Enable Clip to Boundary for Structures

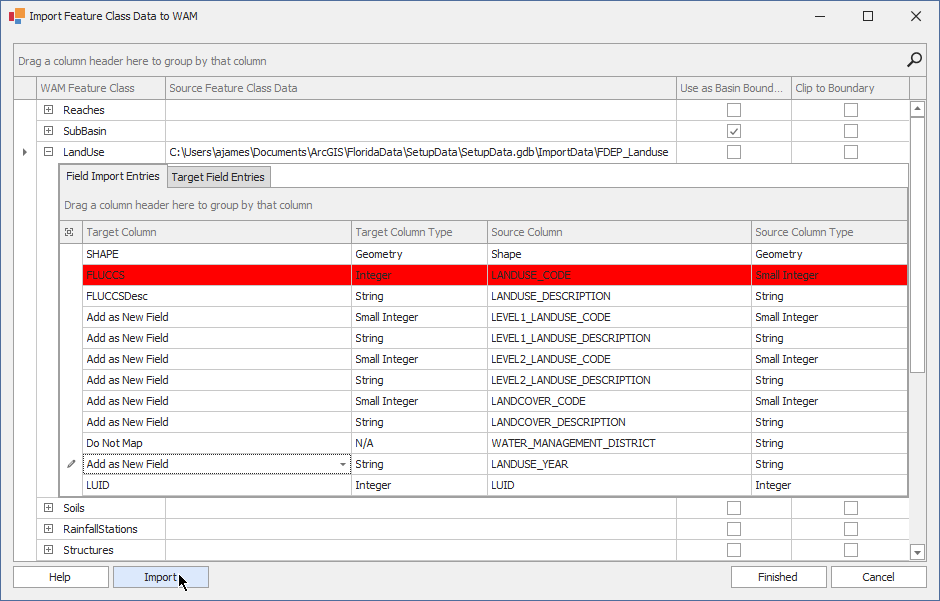coord(851,550)
